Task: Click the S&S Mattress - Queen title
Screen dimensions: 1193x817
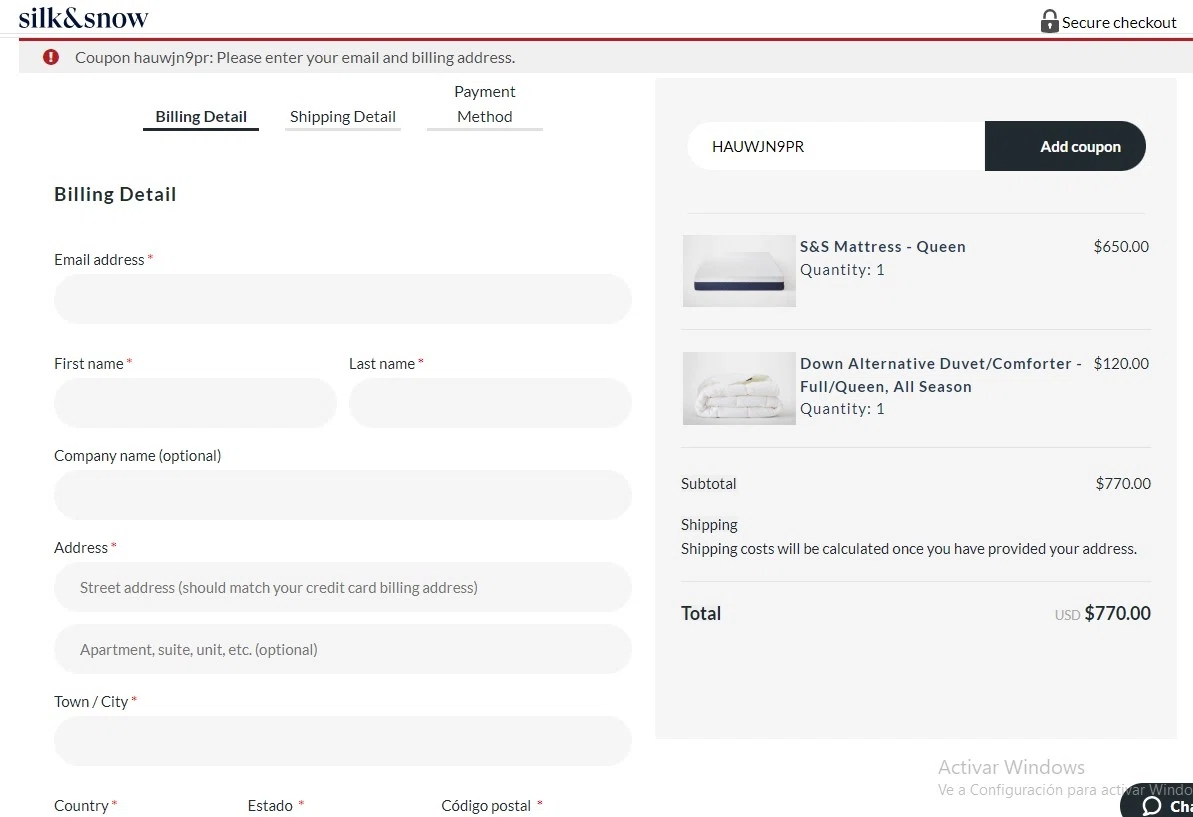Action: click(883, 246)
